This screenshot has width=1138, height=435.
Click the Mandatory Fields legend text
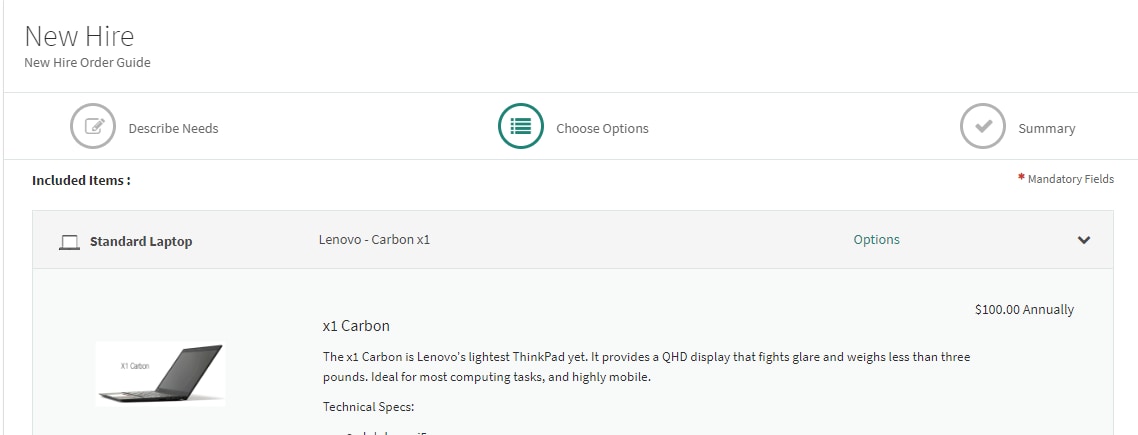1071,179
